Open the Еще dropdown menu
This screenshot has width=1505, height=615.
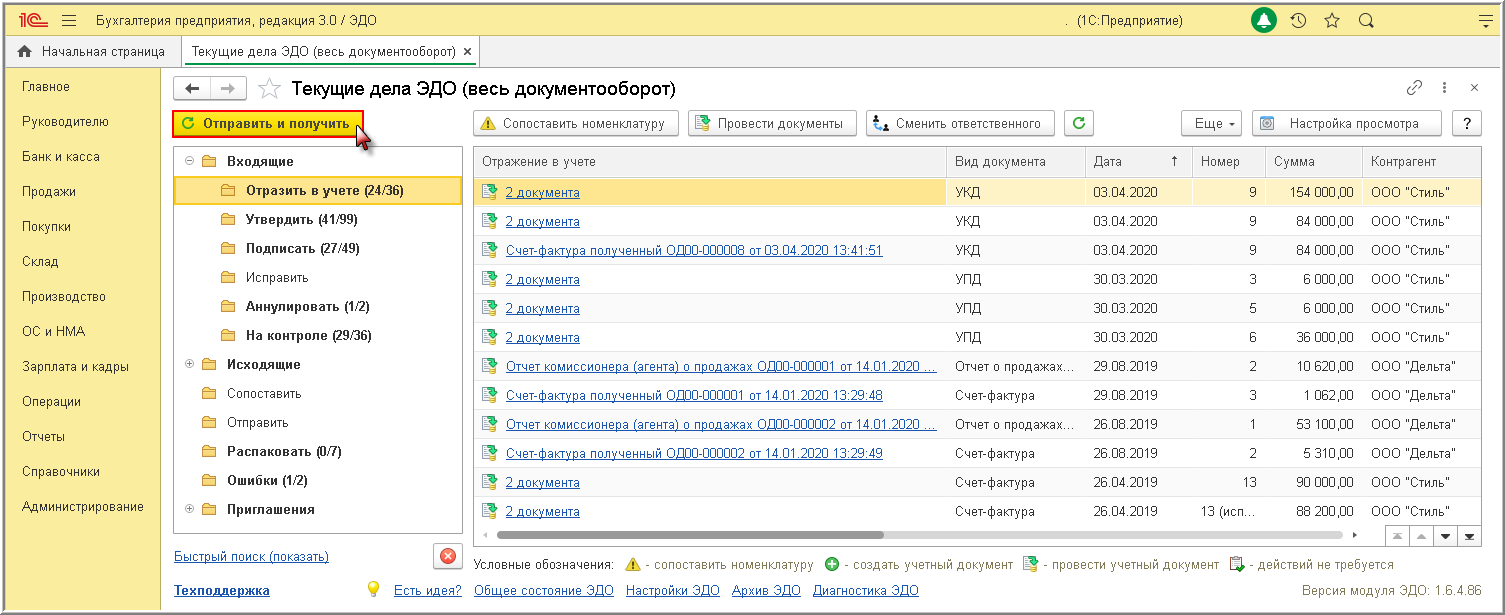1211,123
